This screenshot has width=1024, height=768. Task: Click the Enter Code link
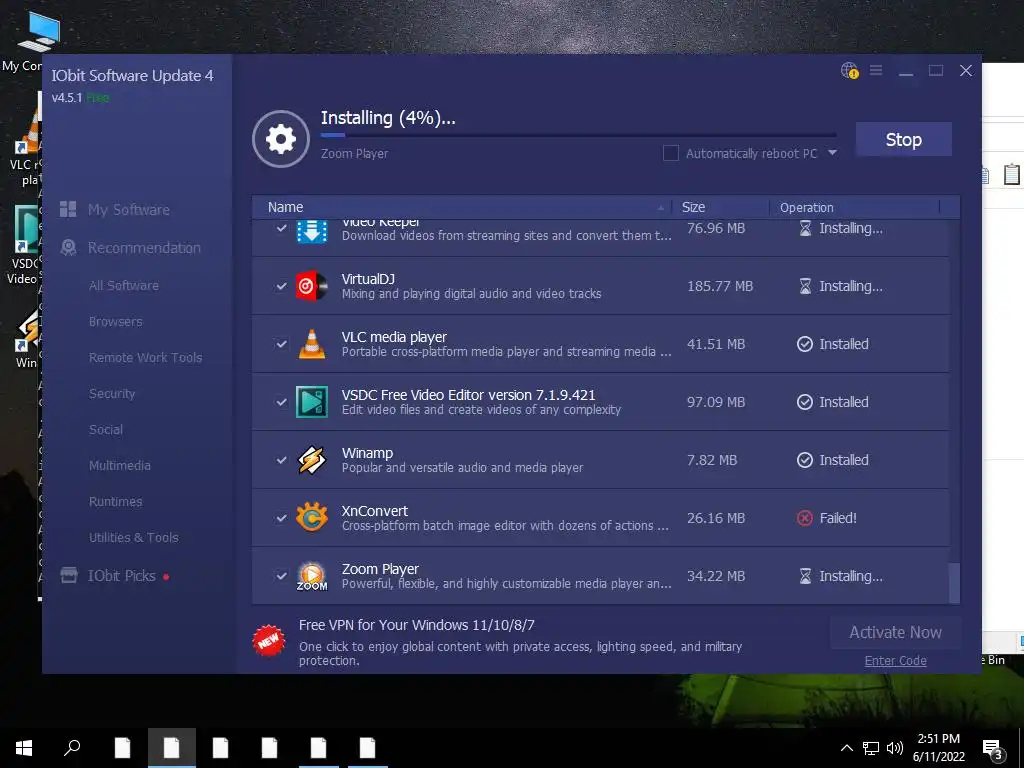895,660
